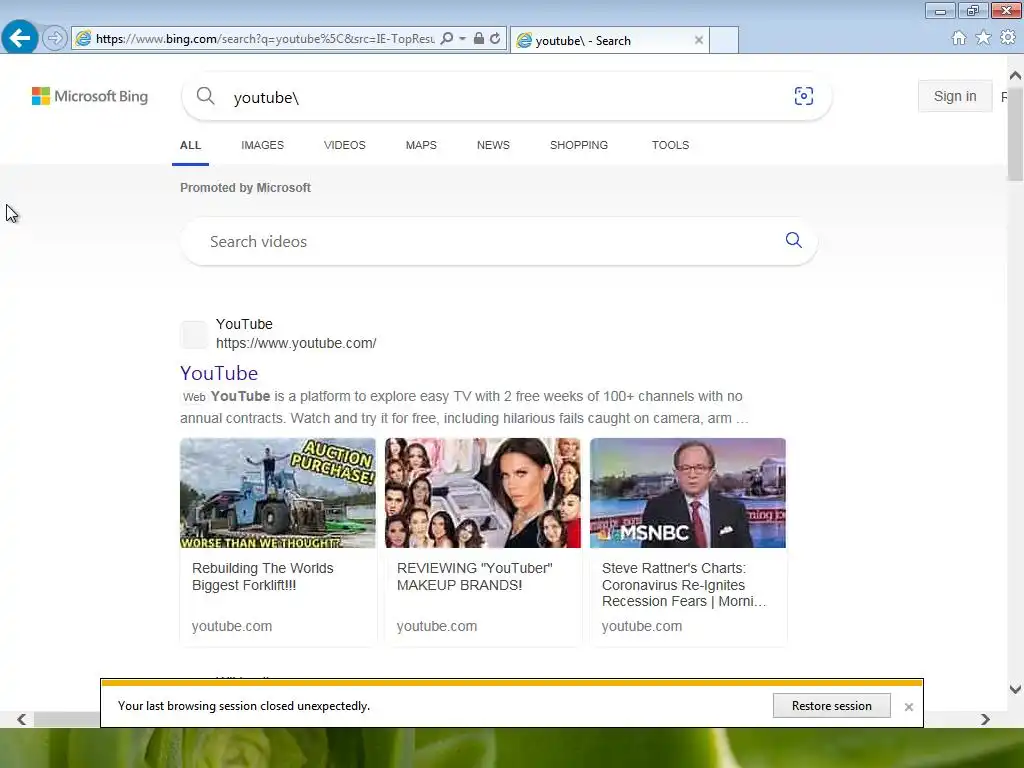Viewport: 1024px width, 768px height.
Task: Click the Bing search magnifier icon
Action: pyautogui.click(x=205, y=96)
